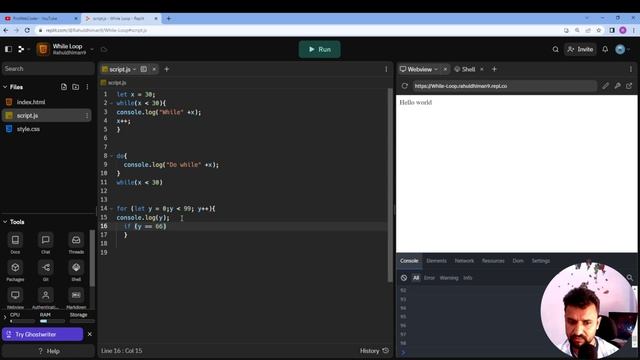The width and height of the screenshot is (640, 360).
Task: Dismiss the Ghostwriter banner
Action: [x=90, y=334]
